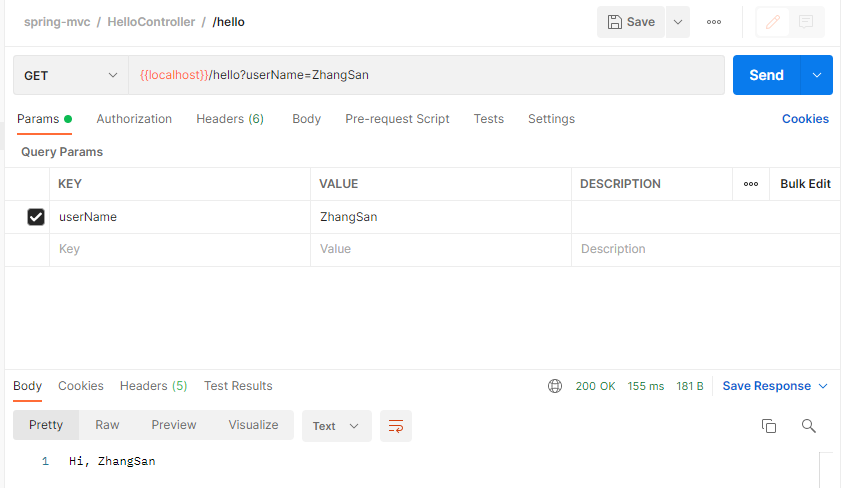Open the Settings tab

coord(551,119)
